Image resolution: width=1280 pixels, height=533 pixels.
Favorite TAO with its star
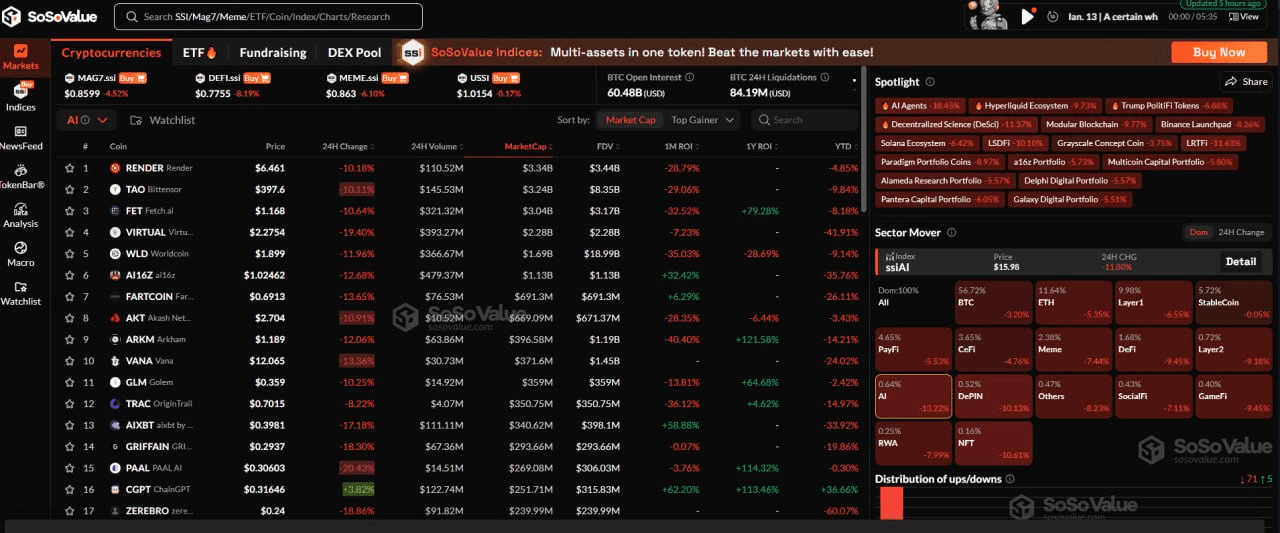pos(69,189)
